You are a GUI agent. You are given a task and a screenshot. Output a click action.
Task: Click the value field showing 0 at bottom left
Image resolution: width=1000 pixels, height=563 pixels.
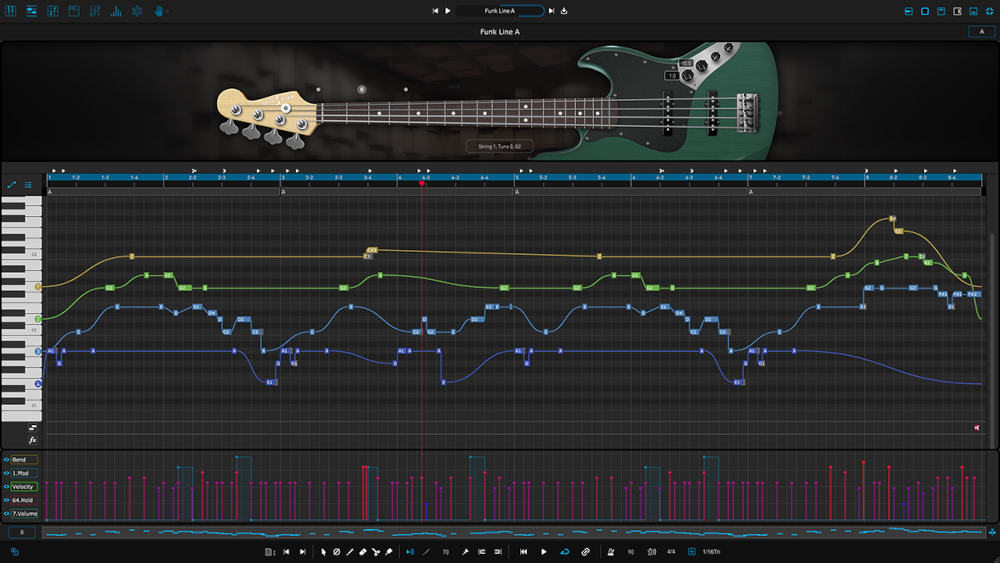click(x=22, y=532)
